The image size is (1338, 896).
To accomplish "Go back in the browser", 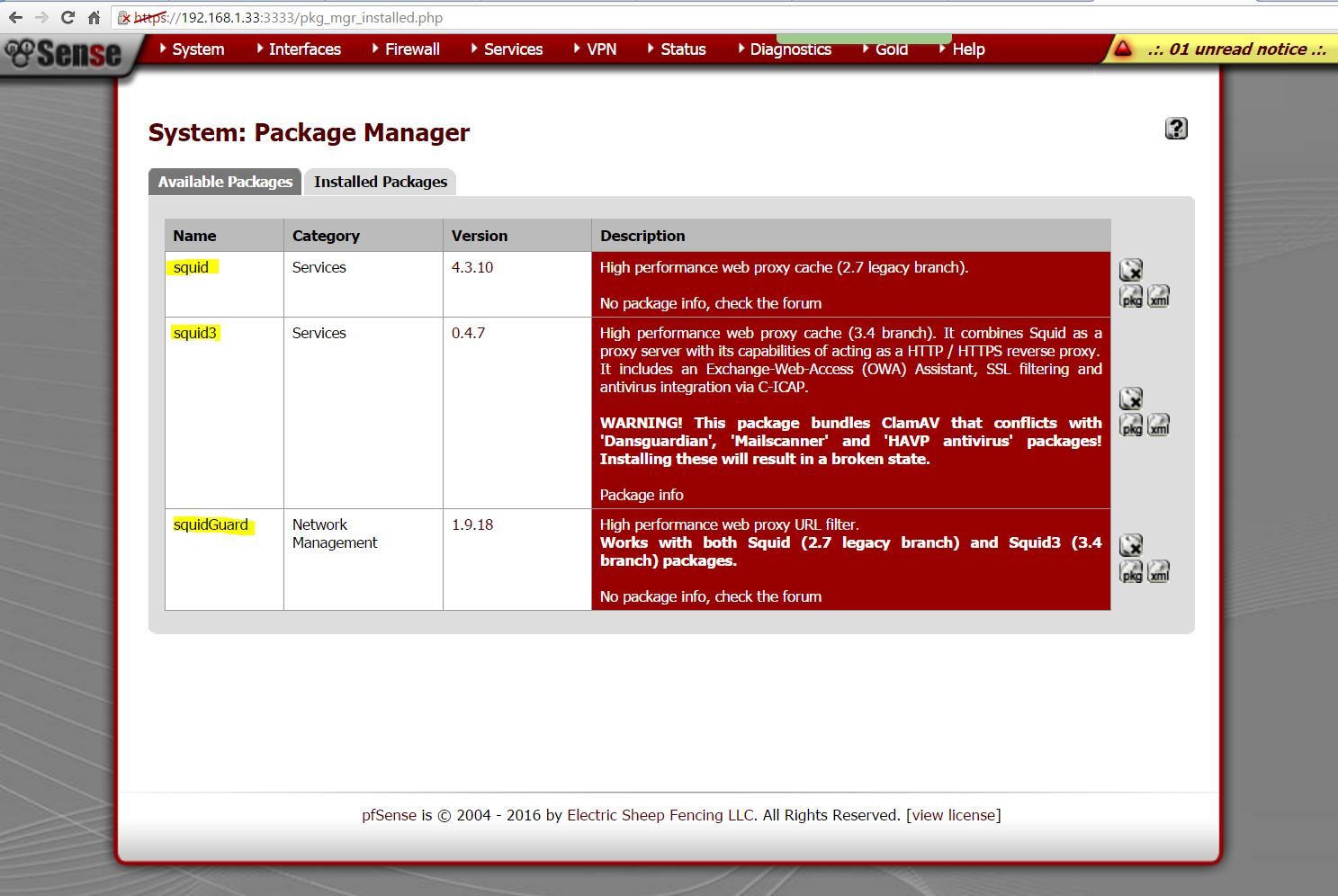I will [15, 17].
